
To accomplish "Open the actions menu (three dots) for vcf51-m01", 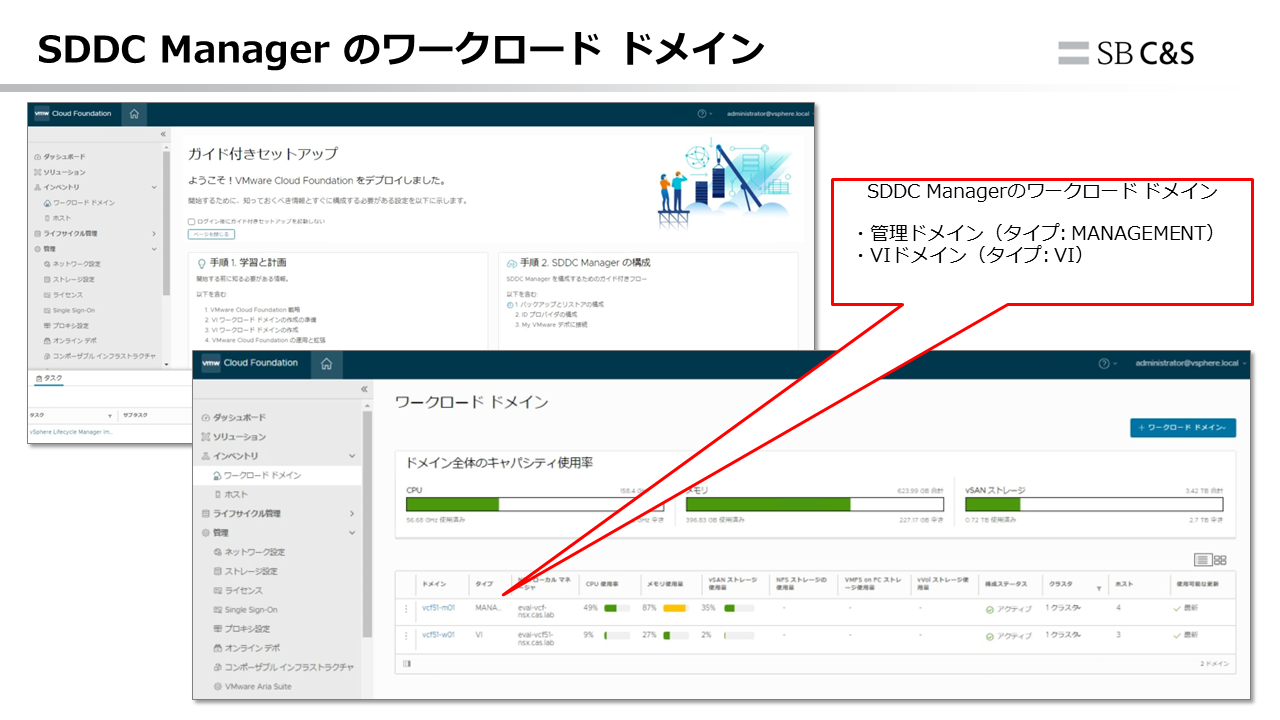I will point(406,608).
